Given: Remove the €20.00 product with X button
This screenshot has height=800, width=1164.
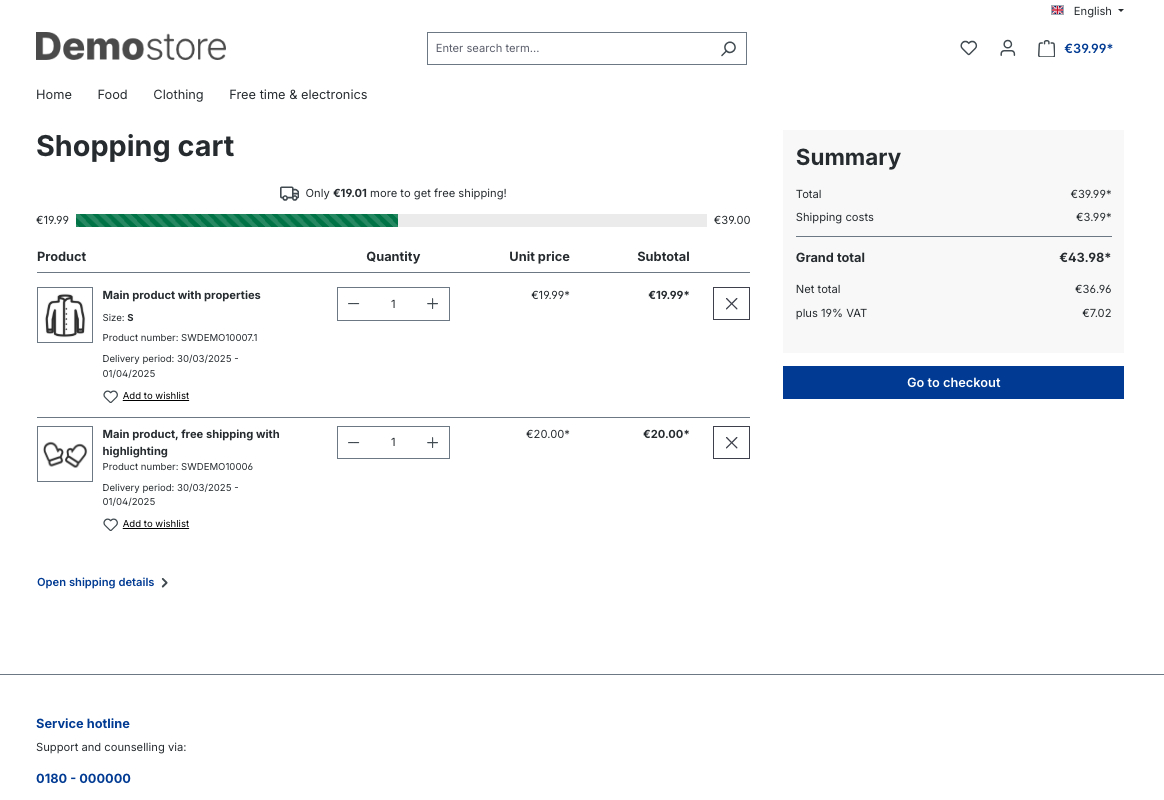Looking at the screenshot, I should pyautogui.click(x=731, y=443).
